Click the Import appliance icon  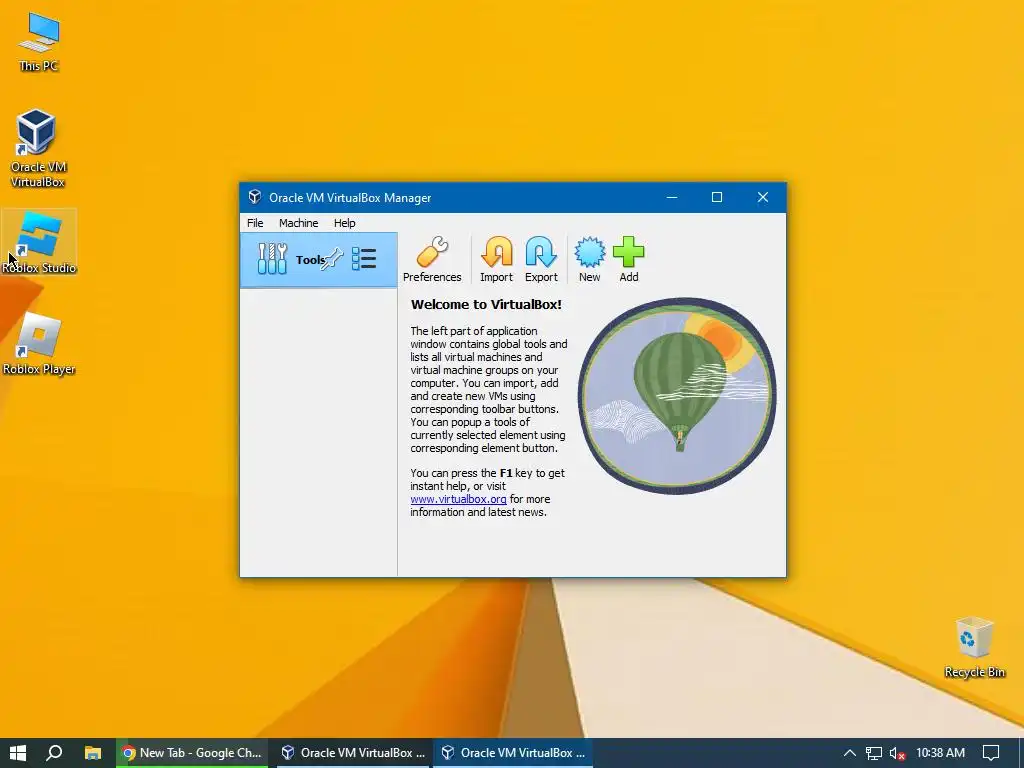pyautogui.click(x=496, y=259)
